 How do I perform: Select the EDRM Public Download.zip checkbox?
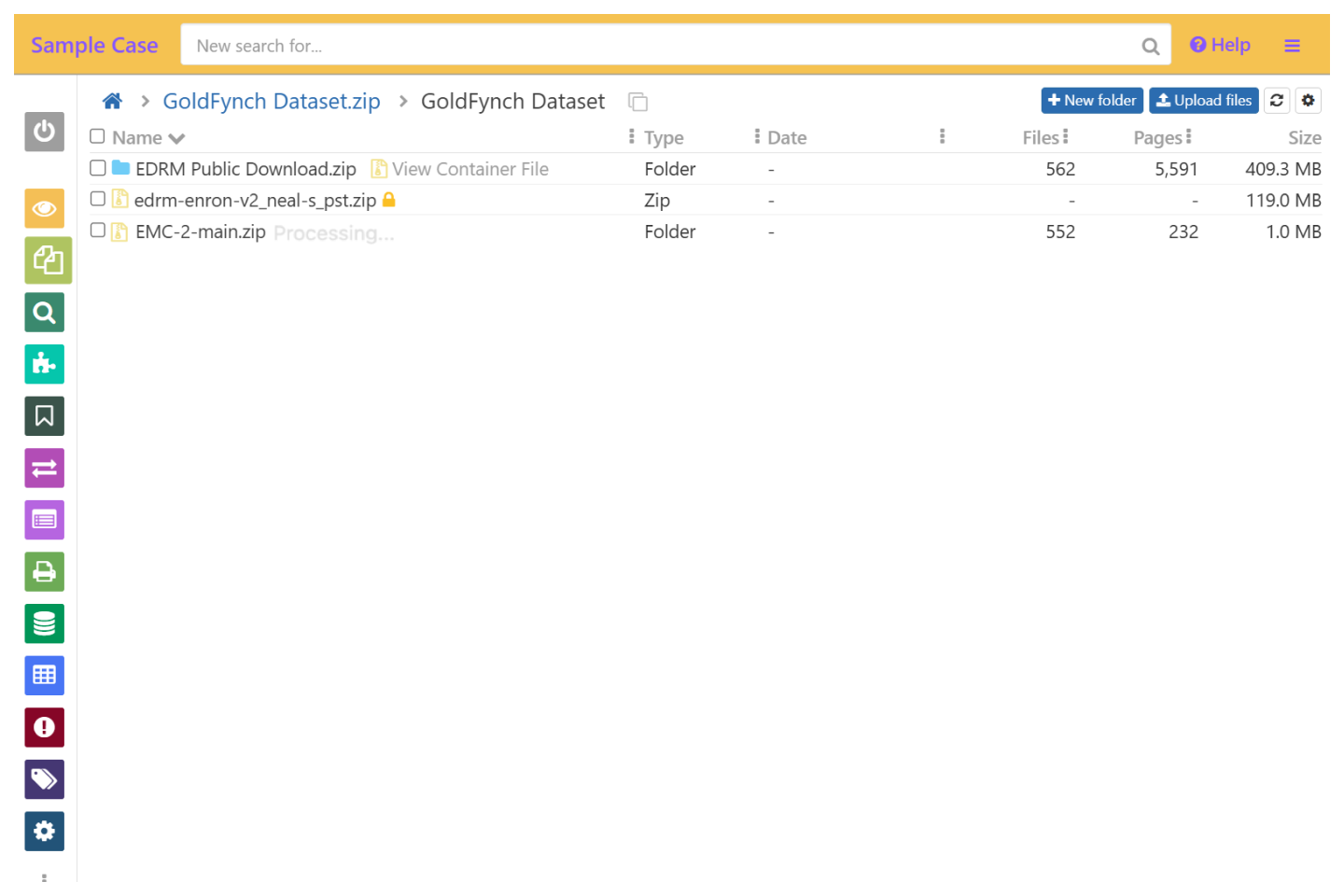click(x=98, y=168)
